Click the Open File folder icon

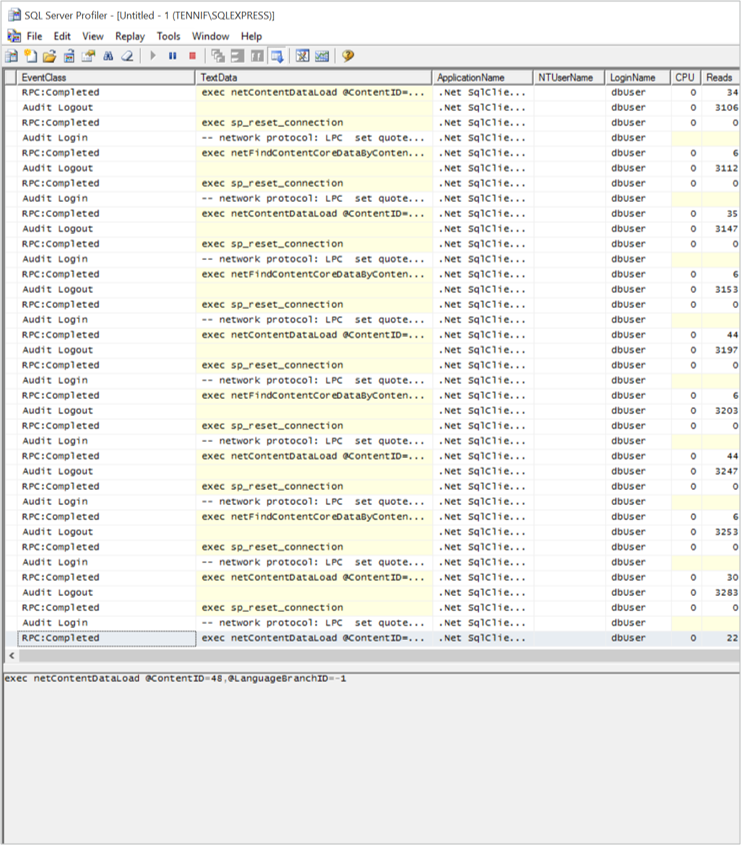49,56
